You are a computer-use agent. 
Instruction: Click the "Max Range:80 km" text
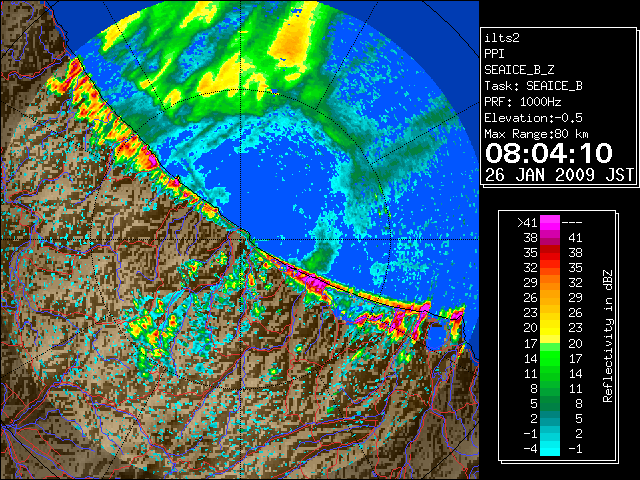point(536,134)
